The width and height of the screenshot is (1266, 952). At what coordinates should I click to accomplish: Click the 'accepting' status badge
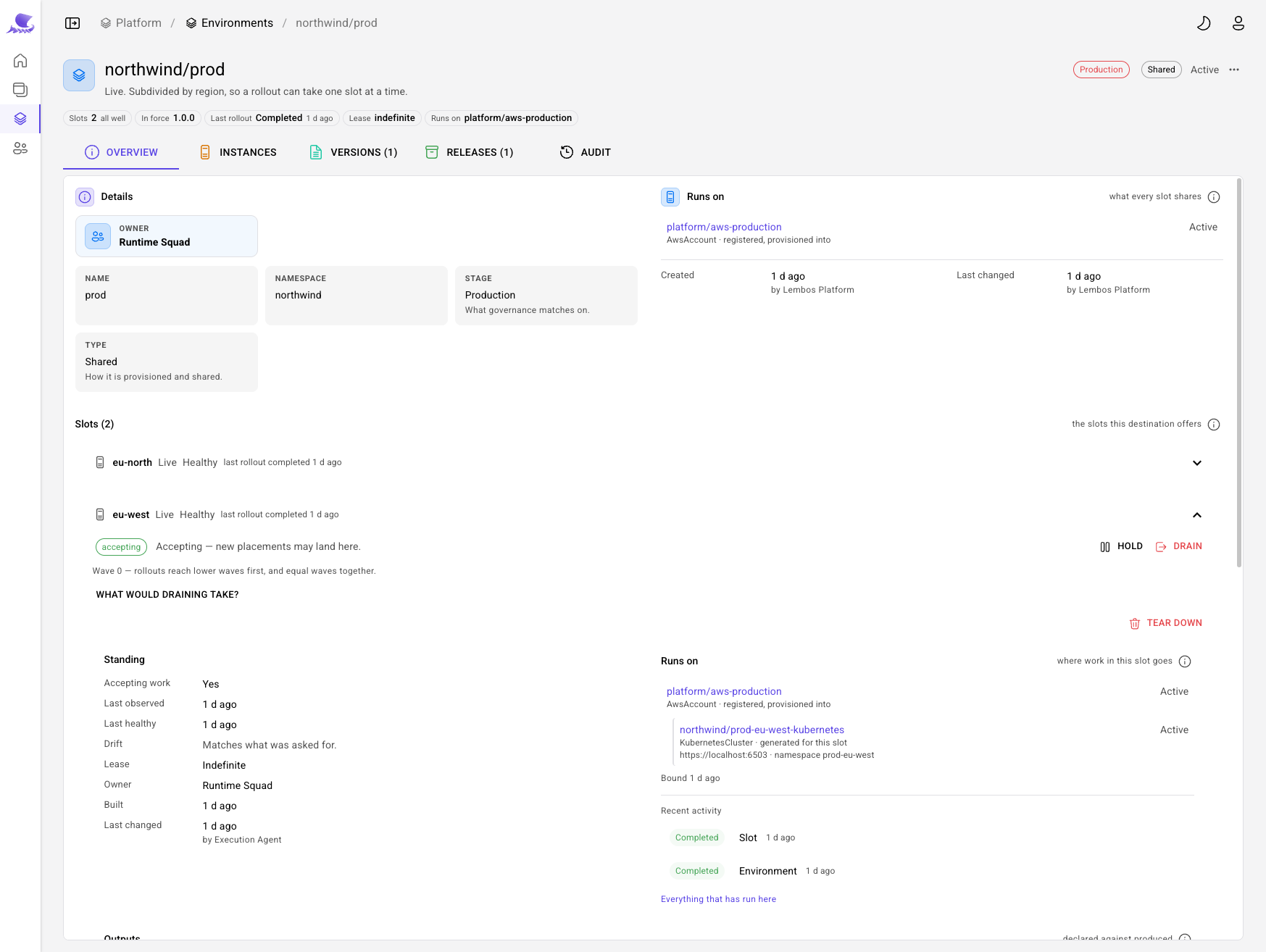pos(121,547)
